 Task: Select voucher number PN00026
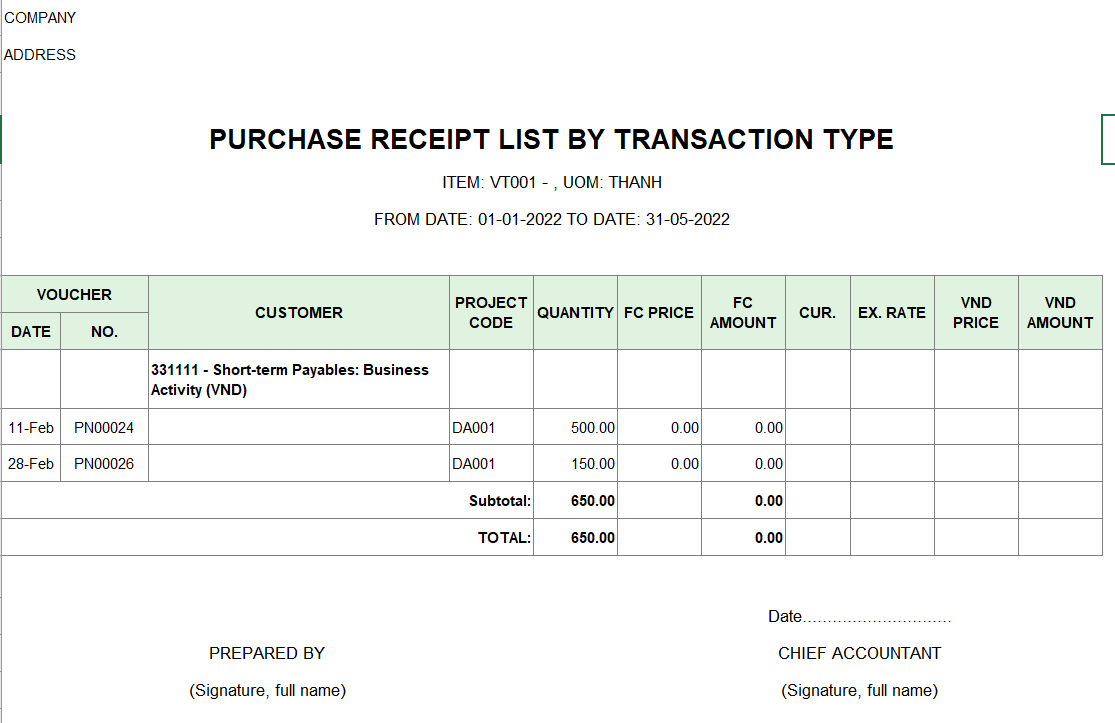click(x=104, y=464)
